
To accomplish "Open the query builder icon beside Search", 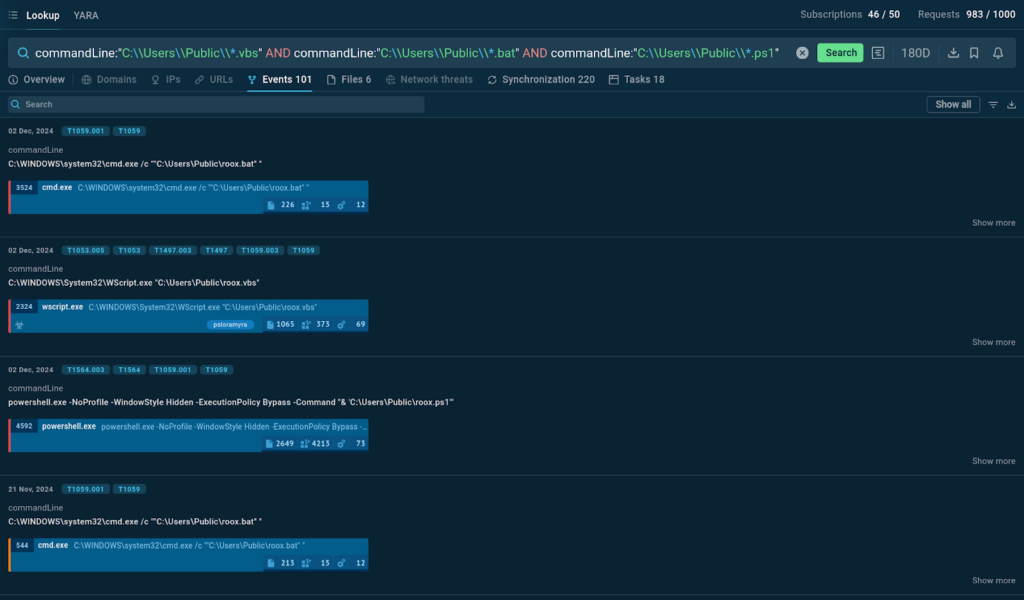I will click(878, 53).
